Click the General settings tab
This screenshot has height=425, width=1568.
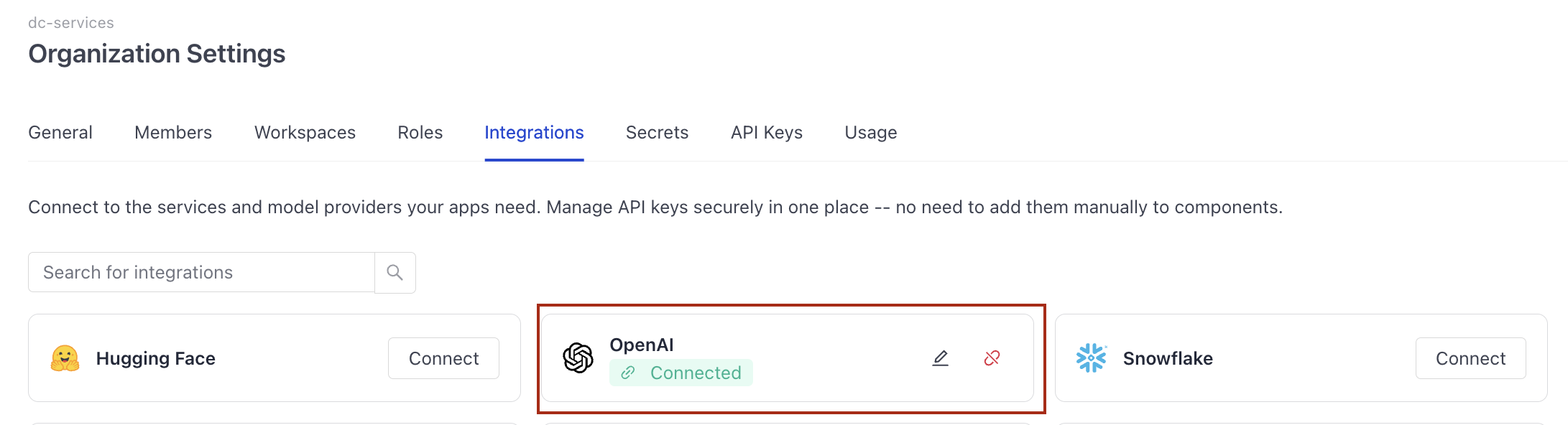(x=60, y=132)
